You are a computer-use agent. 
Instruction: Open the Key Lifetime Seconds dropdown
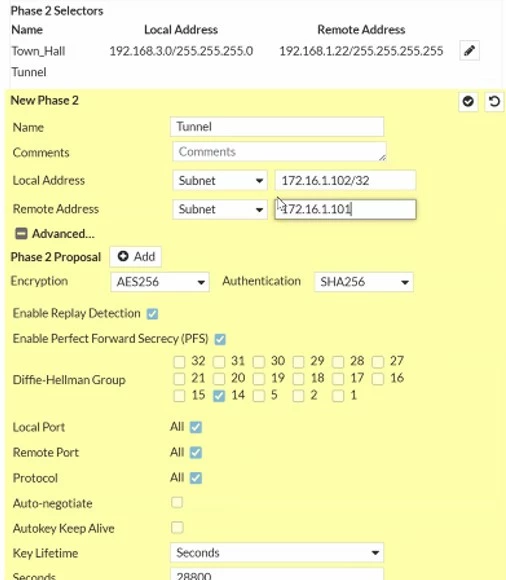coord(277,553)
